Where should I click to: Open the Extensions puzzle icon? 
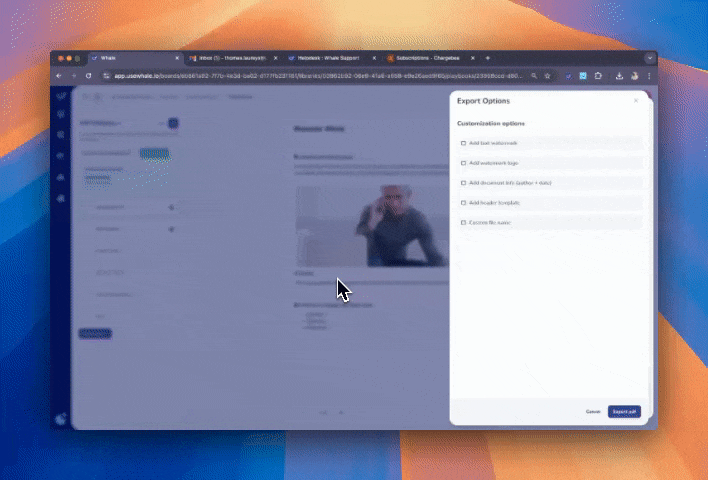pos(598,76)
